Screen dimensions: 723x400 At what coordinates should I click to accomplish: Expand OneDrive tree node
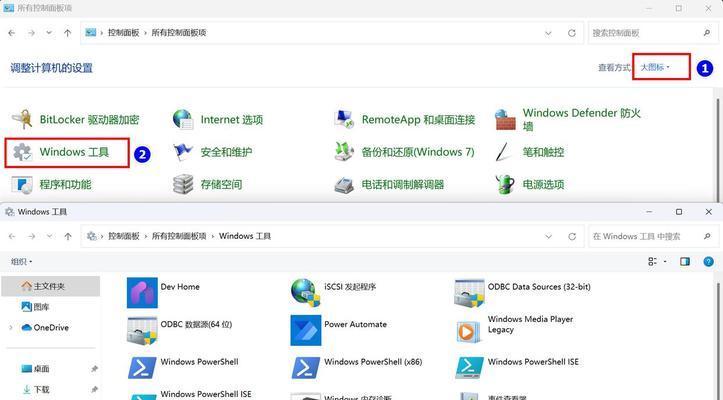tap(11, 328)
